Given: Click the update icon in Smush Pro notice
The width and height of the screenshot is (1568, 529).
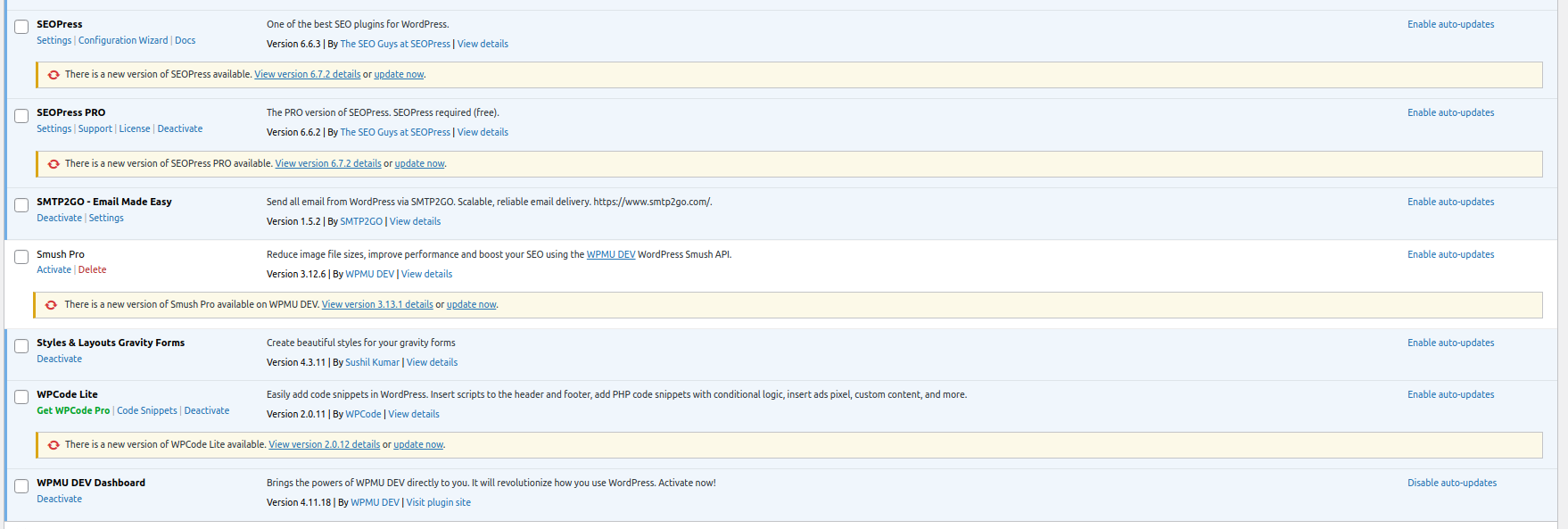Looking at the screenshot, I should tap(52, 305).
